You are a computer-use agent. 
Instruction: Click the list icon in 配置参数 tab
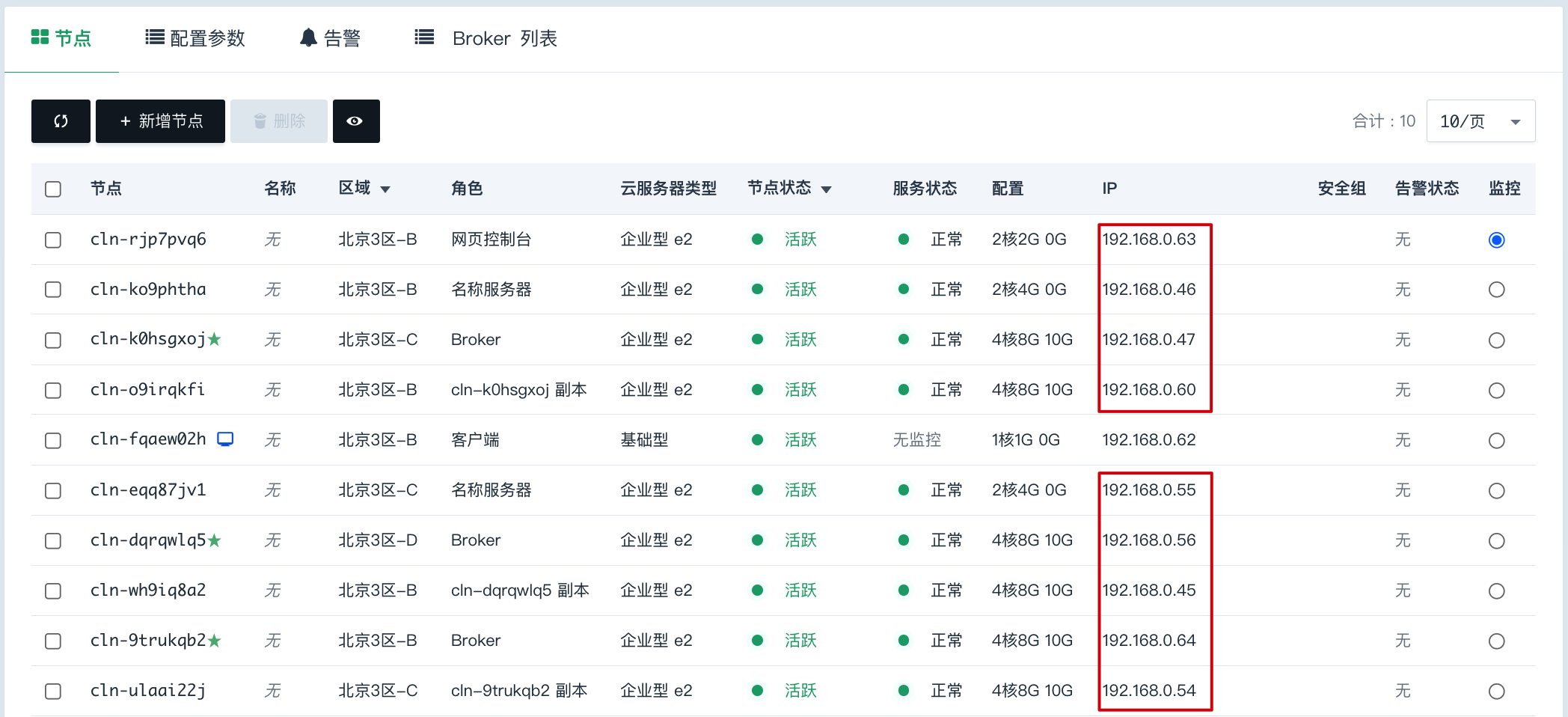(155, 37)
